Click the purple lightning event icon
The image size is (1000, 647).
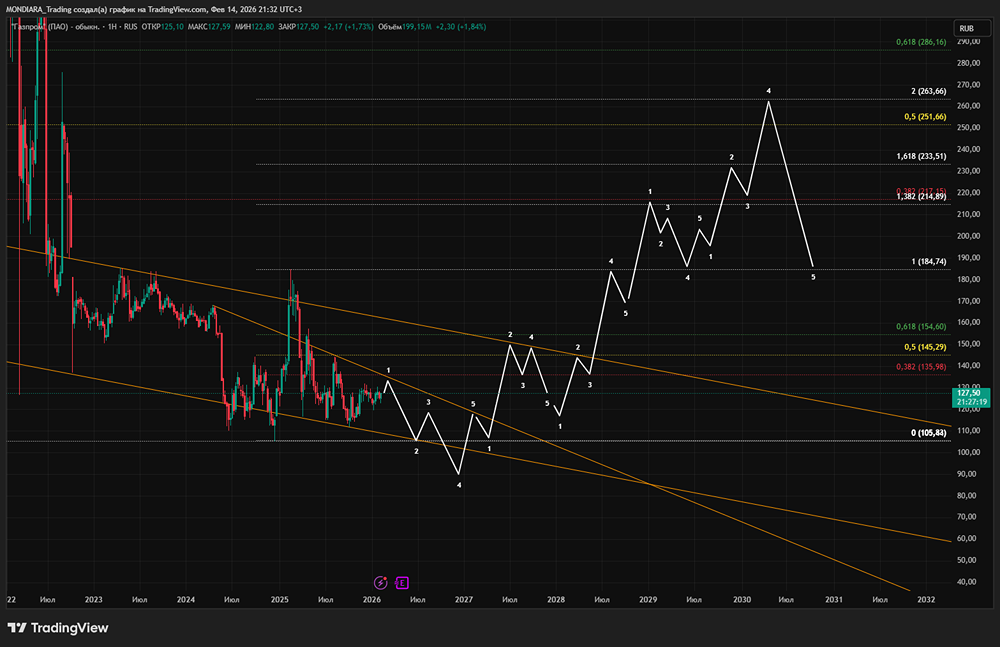[380, 582]
